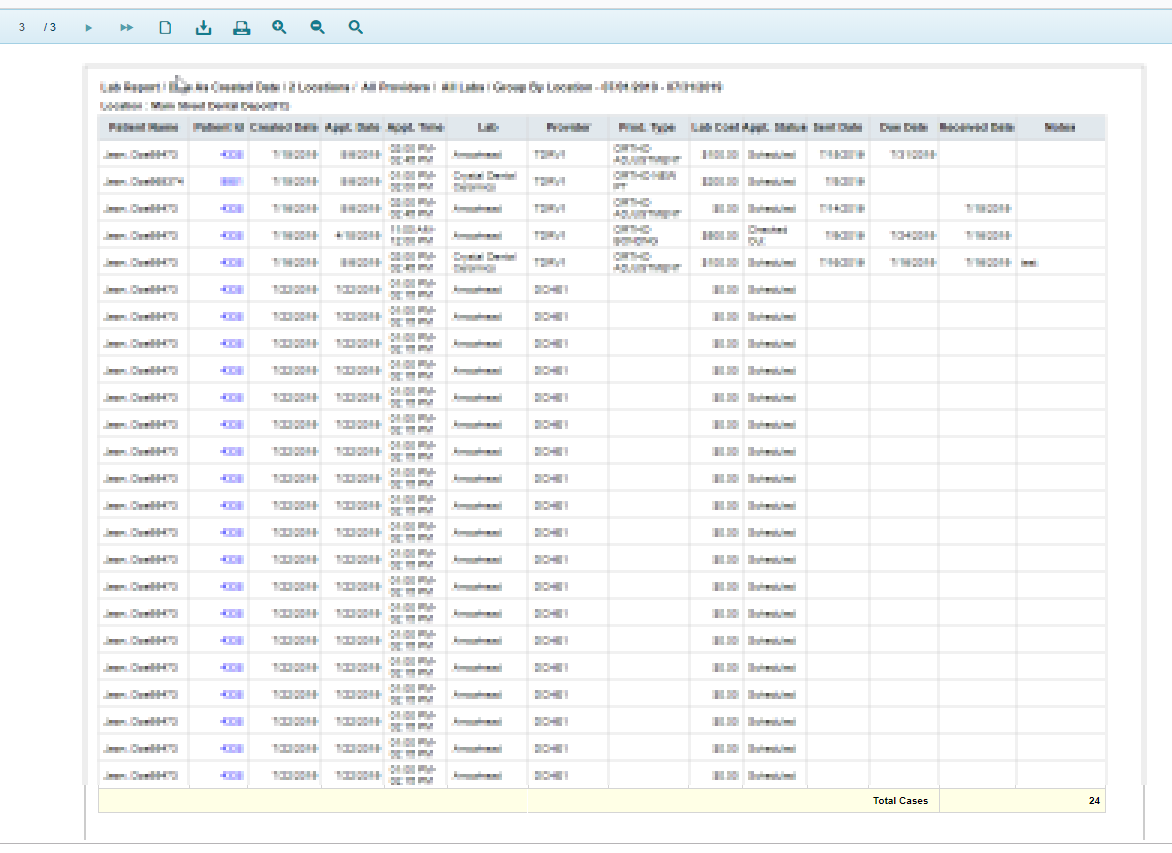This screenshot has width=1172, height=853.
Task: Click the Notes column header
Action: pos(1060,128)
